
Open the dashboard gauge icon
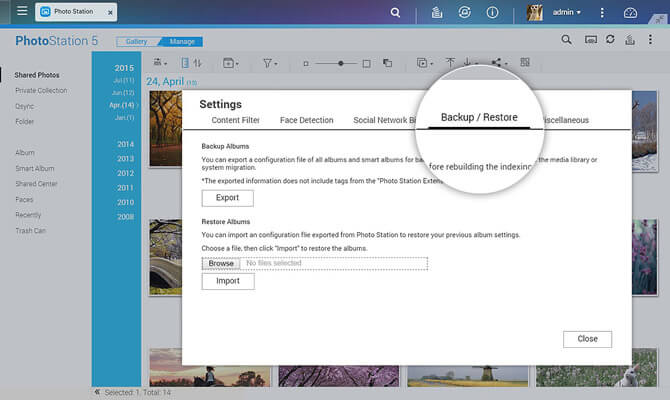click(630, 13)
